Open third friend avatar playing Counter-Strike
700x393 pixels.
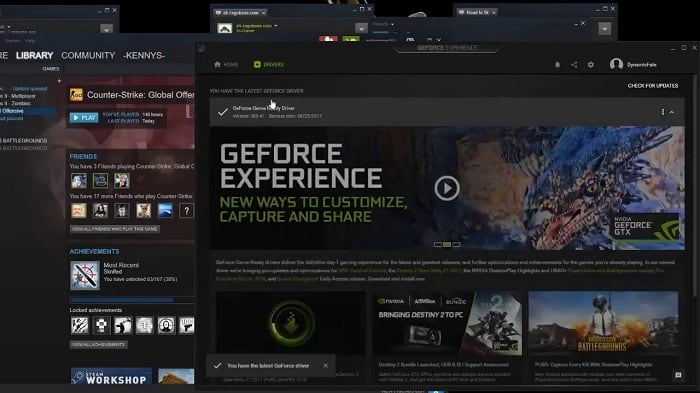click(121, 180)
